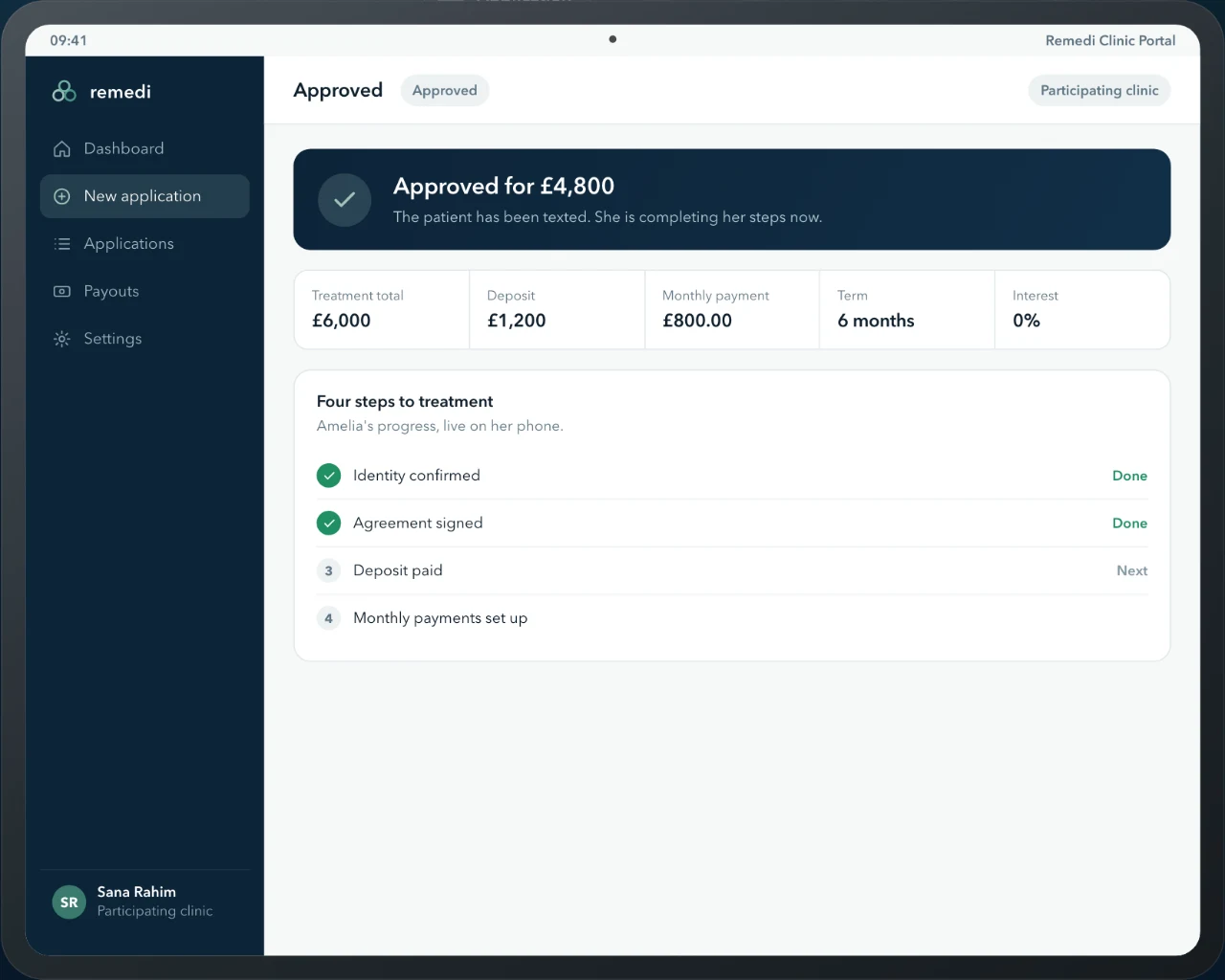Viewport: 1225px width, 980px height.
Task: Click the Term 6 months value
Action: pos(876,321)
